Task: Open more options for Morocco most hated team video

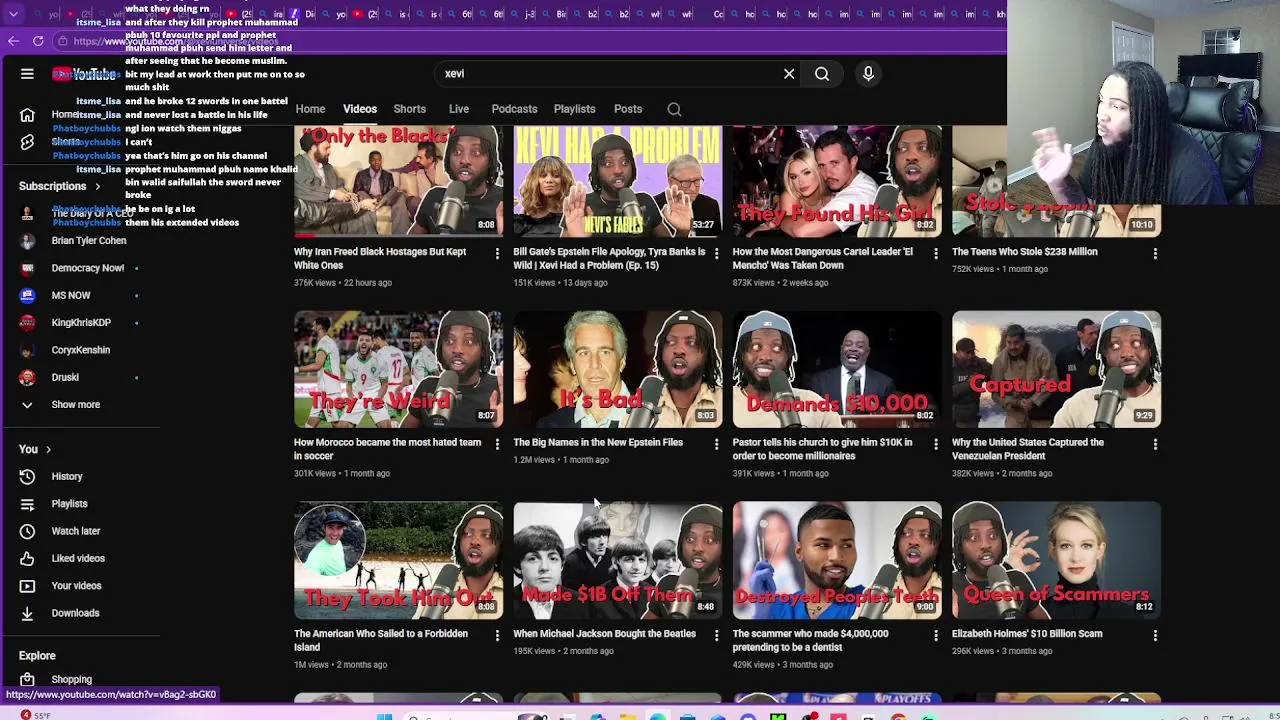Action: [497, 444]
